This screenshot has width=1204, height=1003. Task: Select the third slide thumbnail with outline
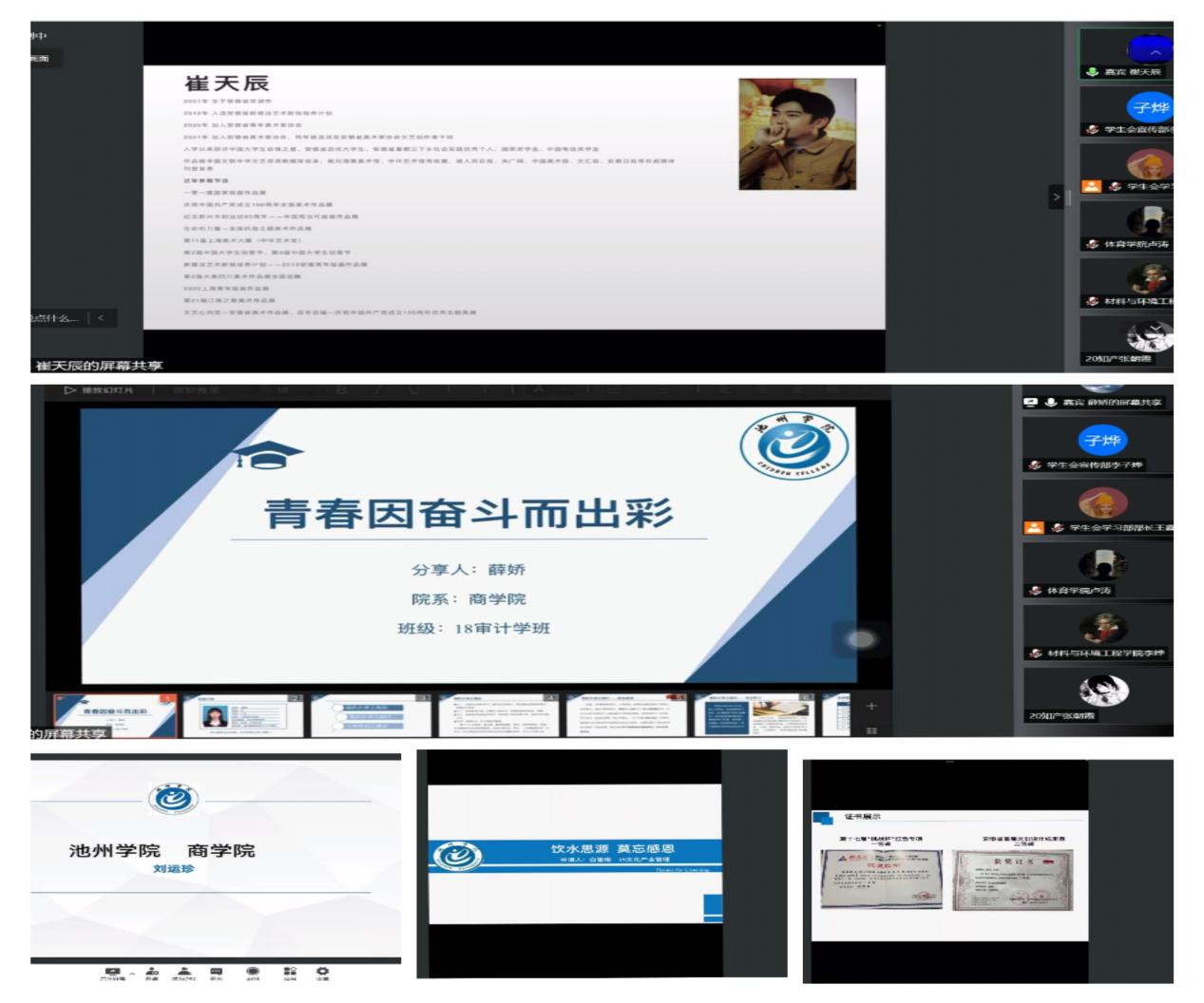point(370,714)
